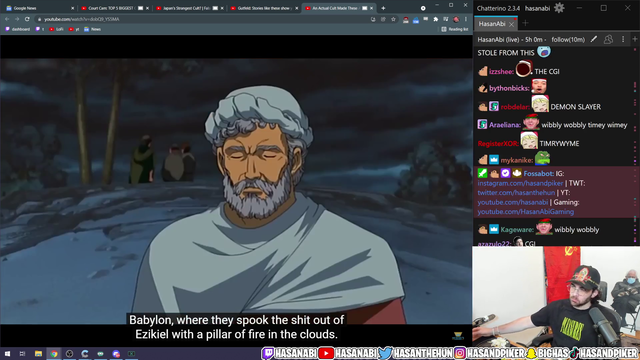640x360 pixels.
Task: Reload the YouTube page
Action: 27,19
